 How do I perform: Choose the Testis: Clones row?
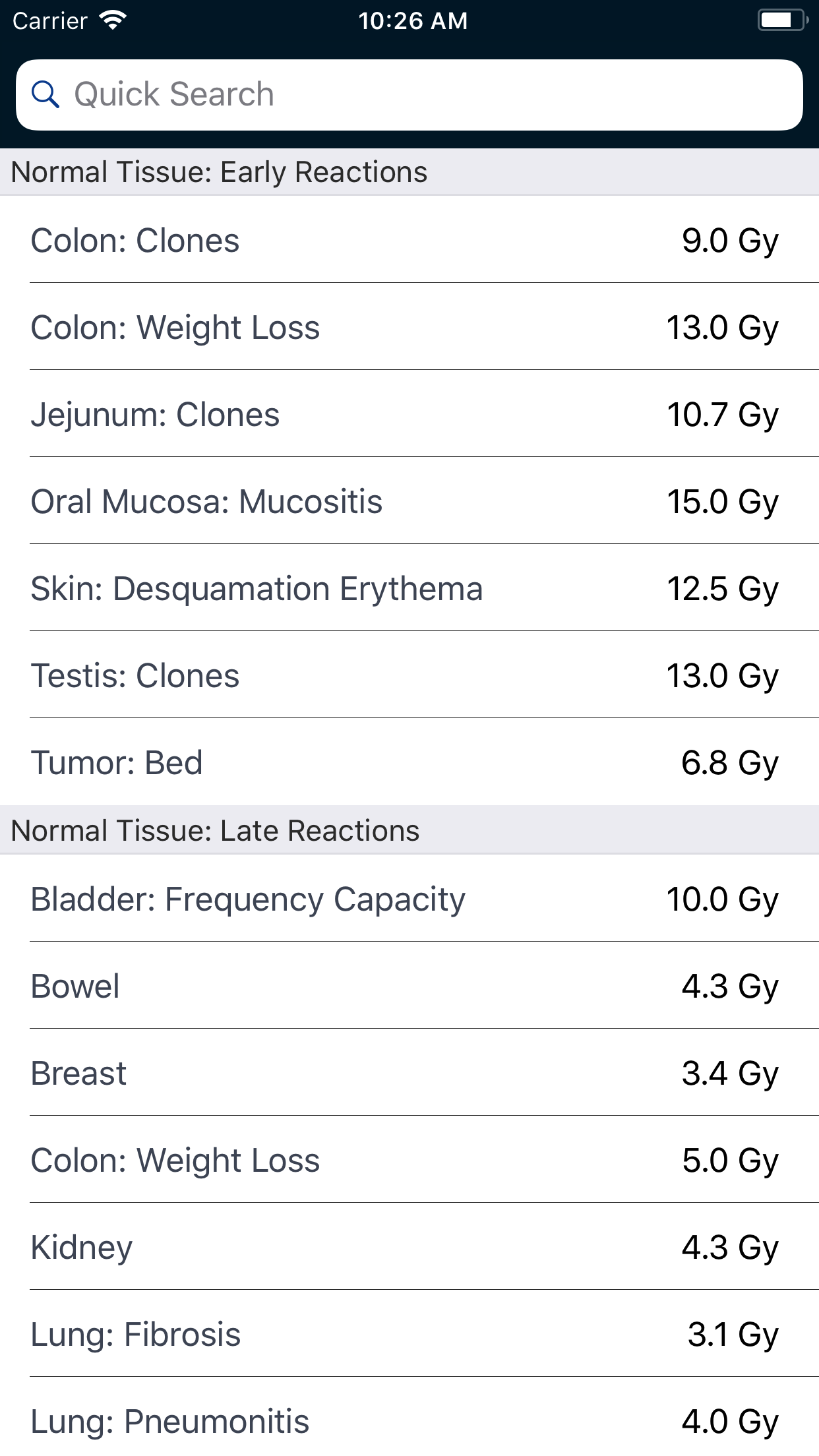point(409,675)
